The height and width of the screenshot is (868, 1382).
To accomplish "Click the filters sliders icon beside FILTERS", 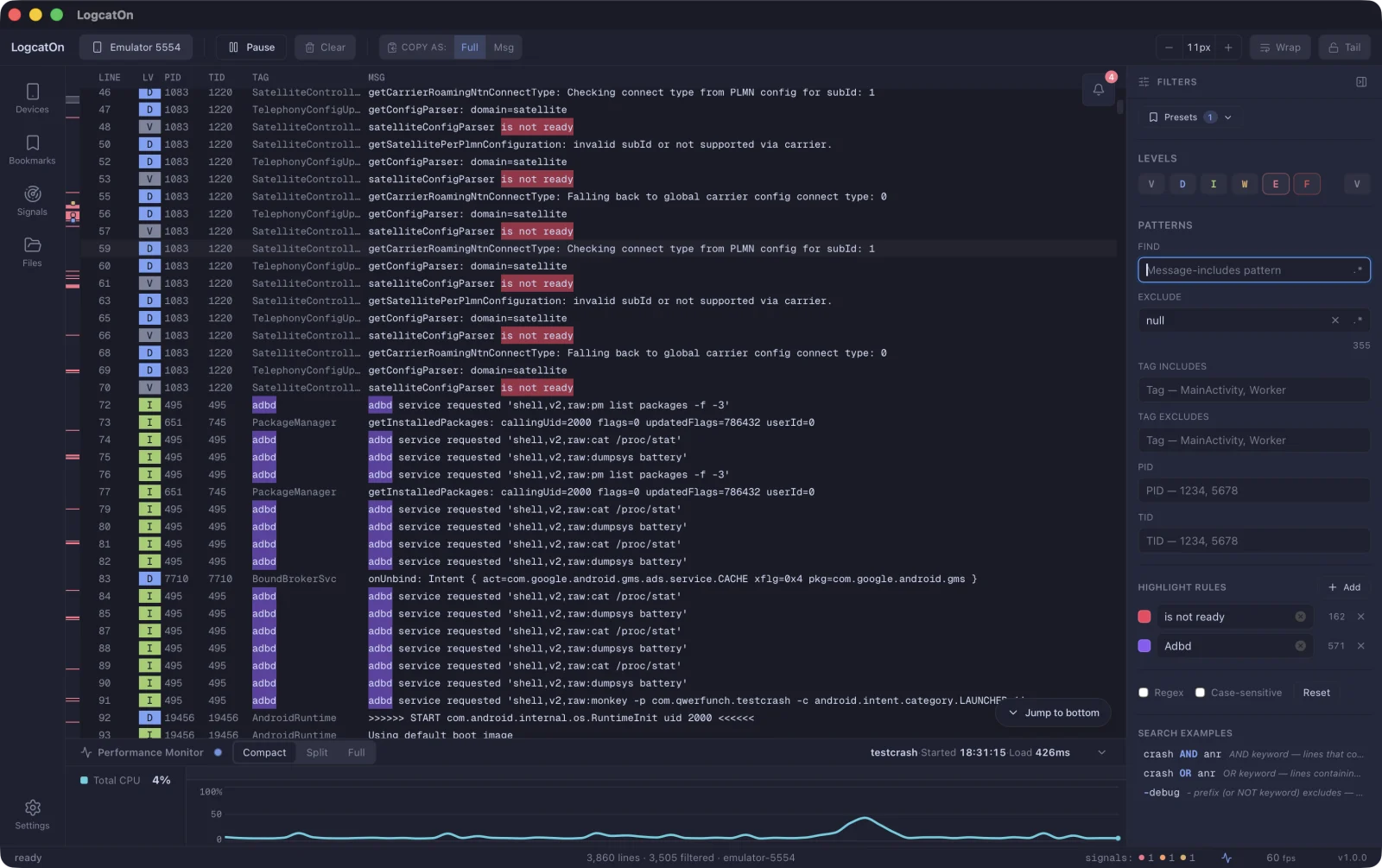I will coord(1144,82).
